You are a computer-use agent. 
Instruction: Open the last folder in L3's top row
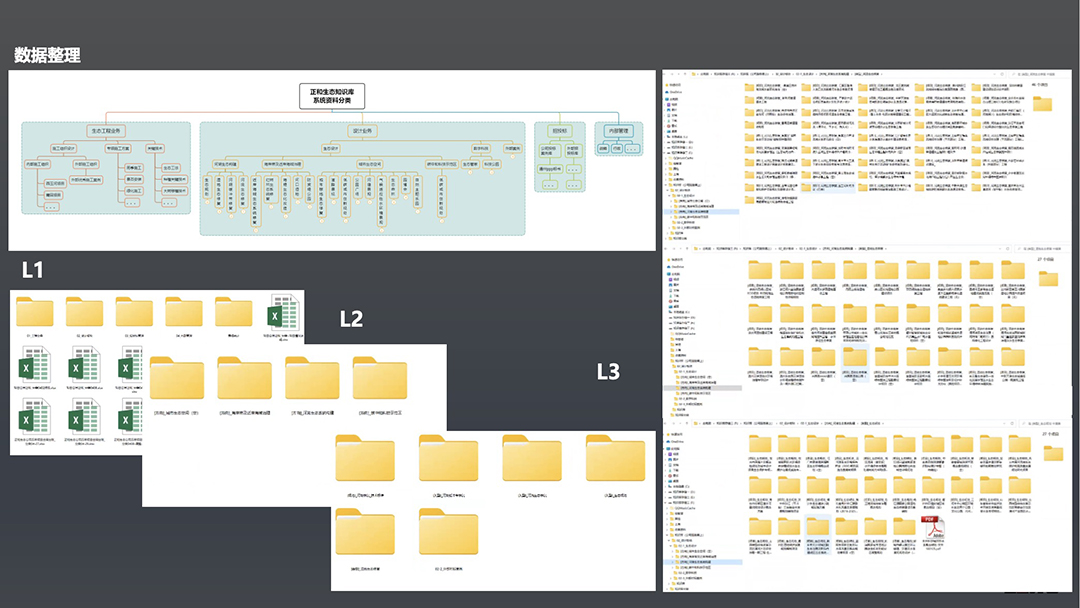[615, 459]
